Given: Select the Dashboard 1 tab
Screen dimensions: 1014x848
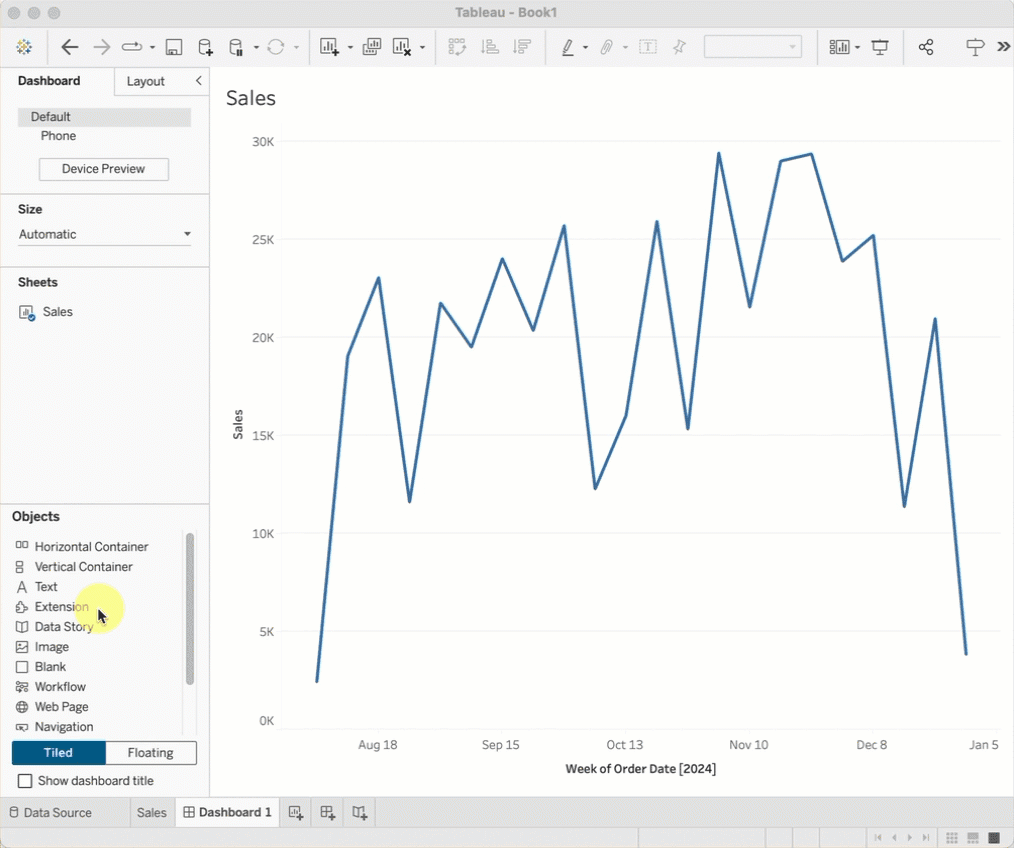Looking at the screenshot, I should coord(228,812).
